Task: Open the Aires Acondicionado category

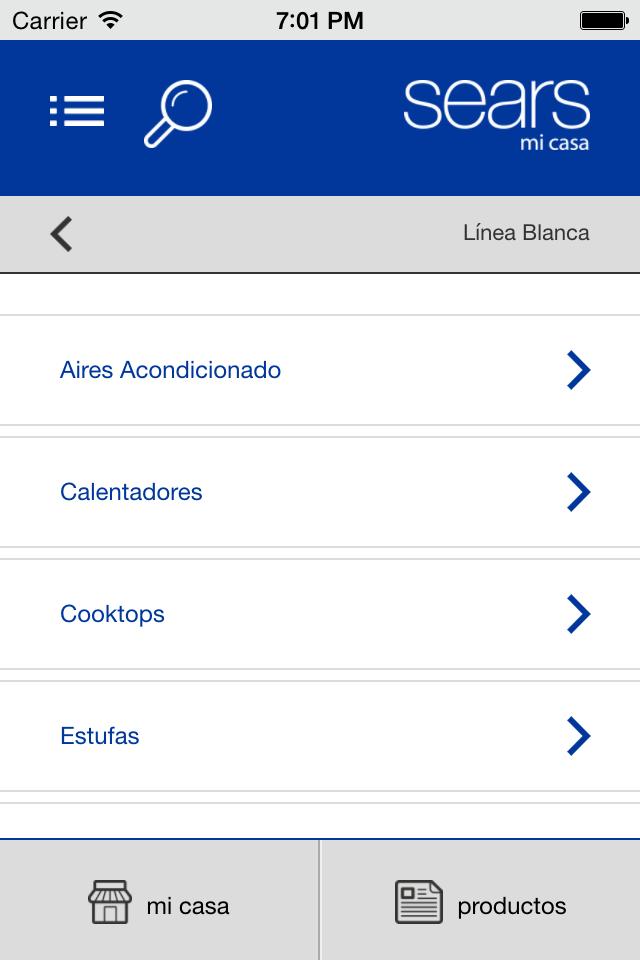Action: tap(171, 370)
